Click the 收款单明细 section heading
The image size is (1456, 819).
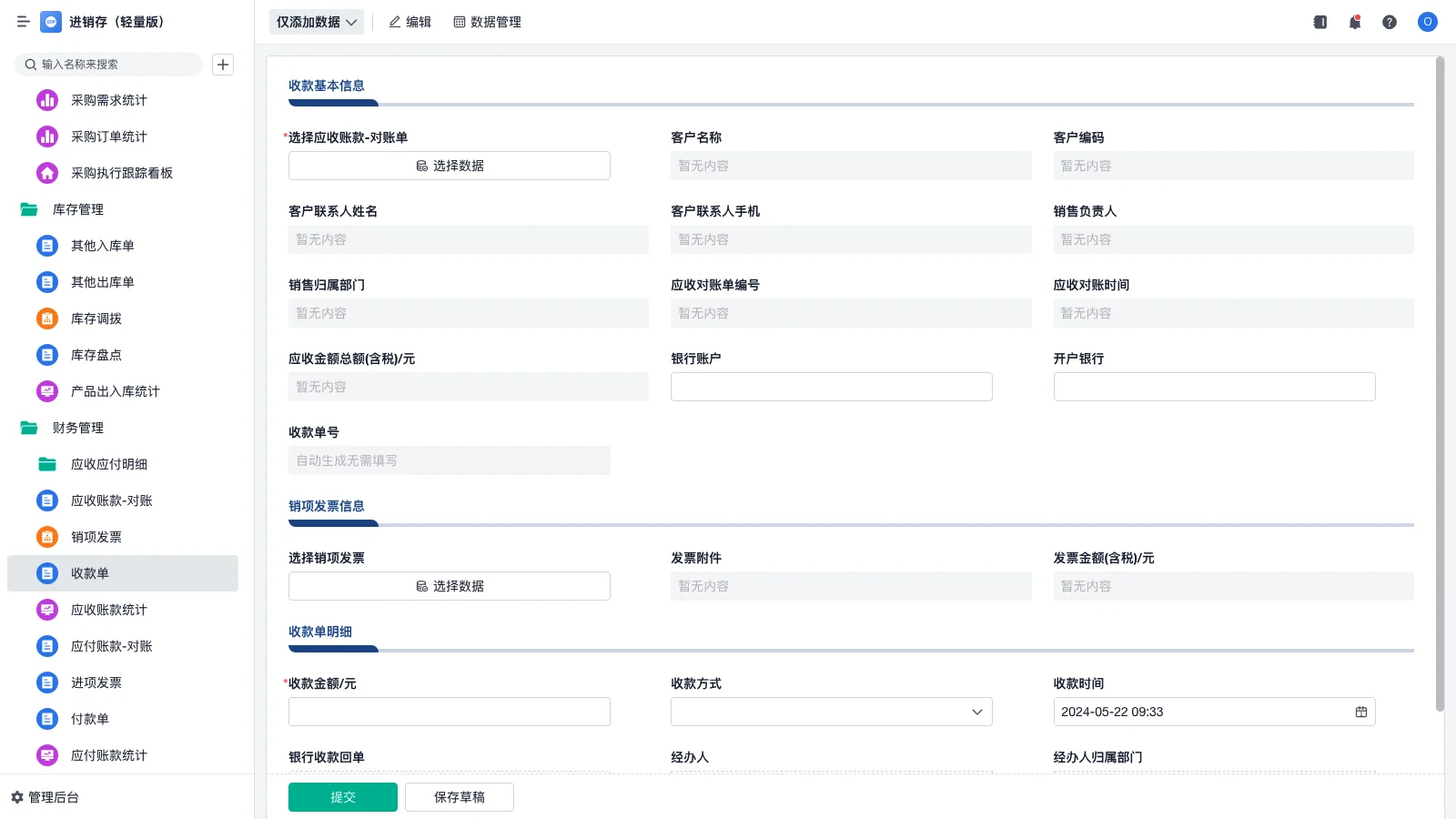click(x=320, y=632)
